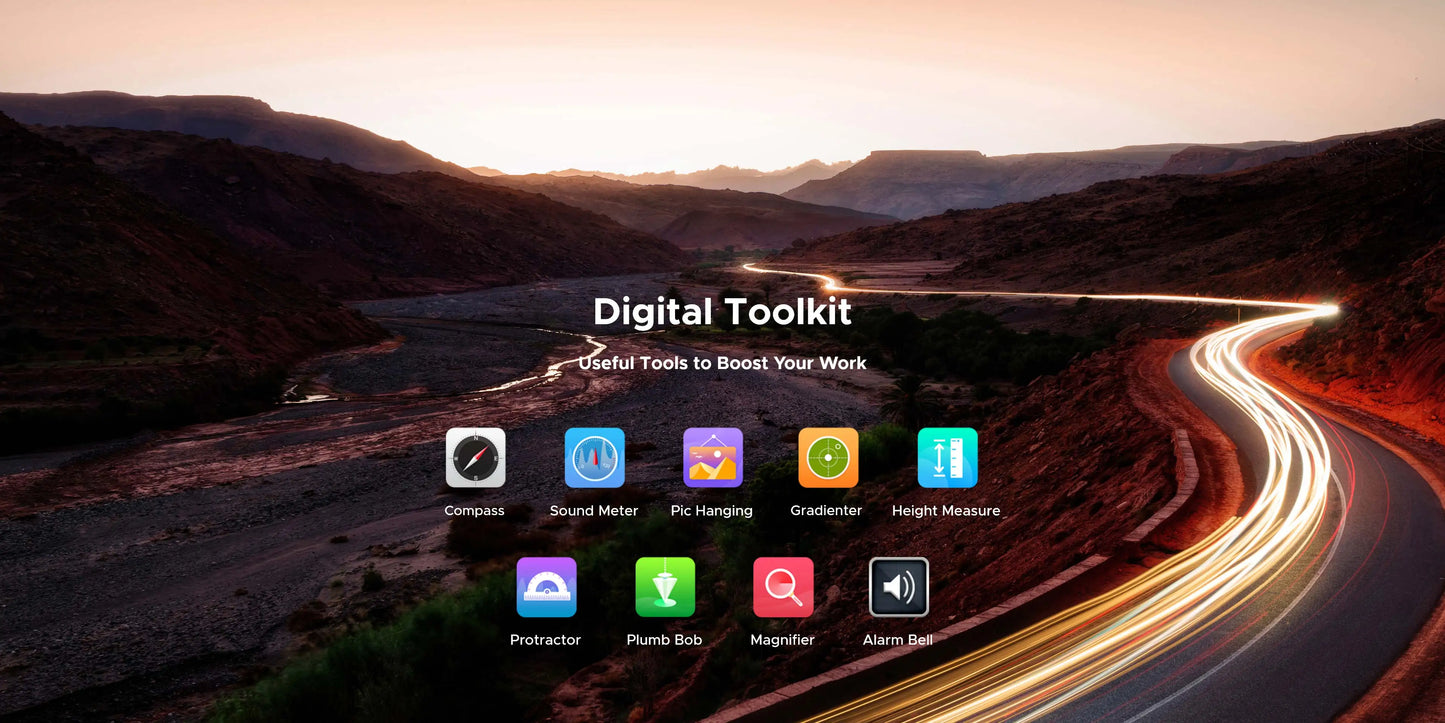Click the "Sound Meter" text label
1445x723 pixels.
(594, 511)
